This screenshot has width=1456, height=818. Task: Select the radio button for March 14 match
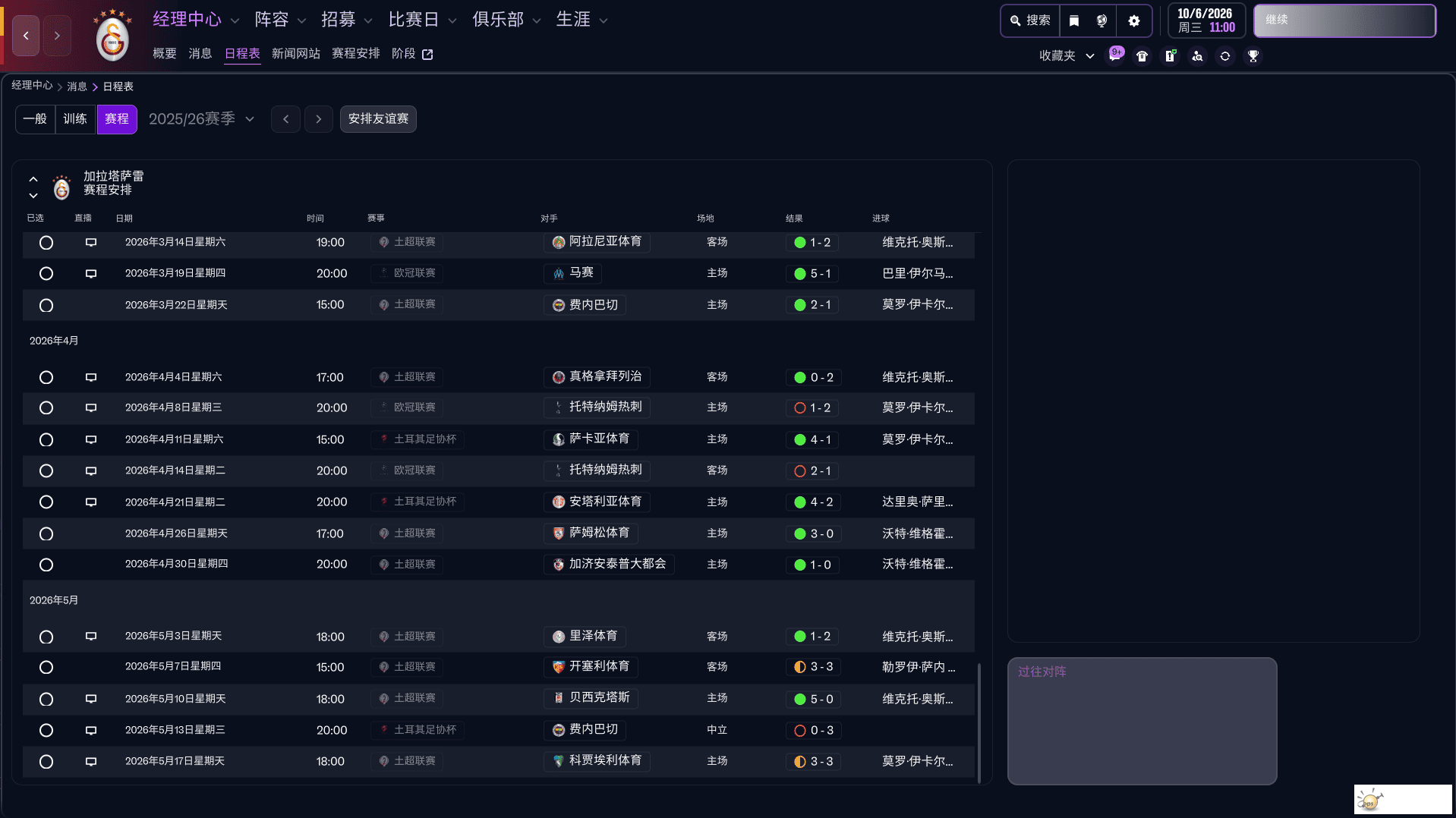click(46, 243)
